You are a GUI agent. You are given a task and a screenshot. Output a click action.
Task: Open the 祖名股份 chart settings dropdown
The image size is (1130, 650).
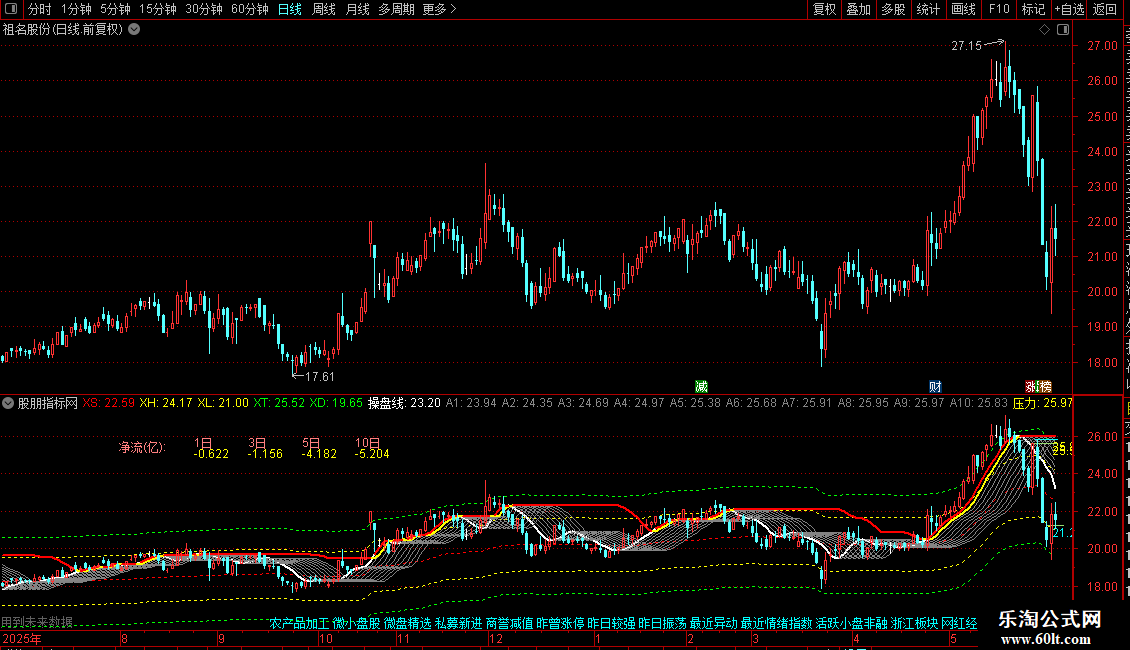click(134, 30)
